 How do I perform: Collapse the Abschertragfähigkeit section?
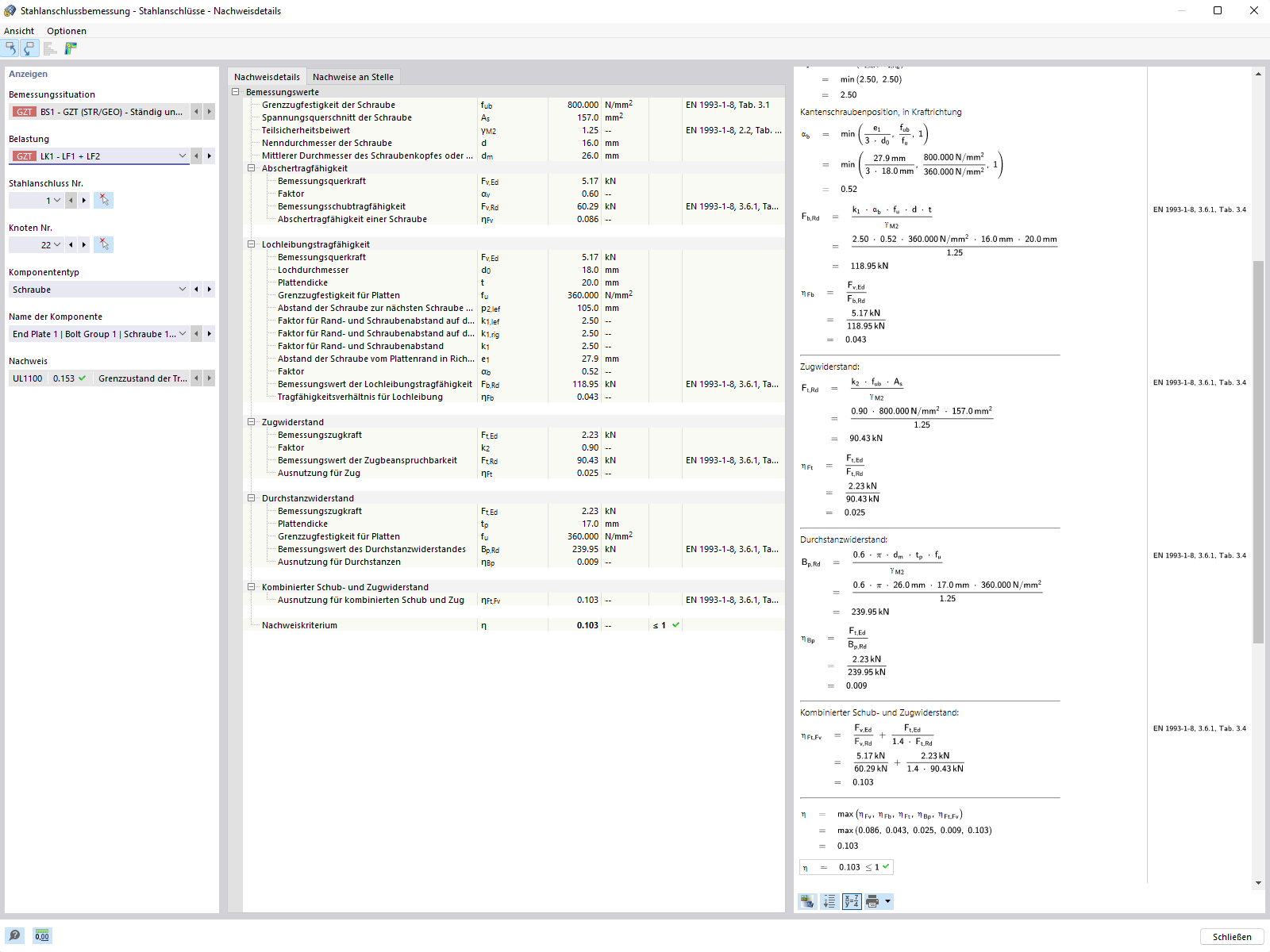click(x=252, y=168)
